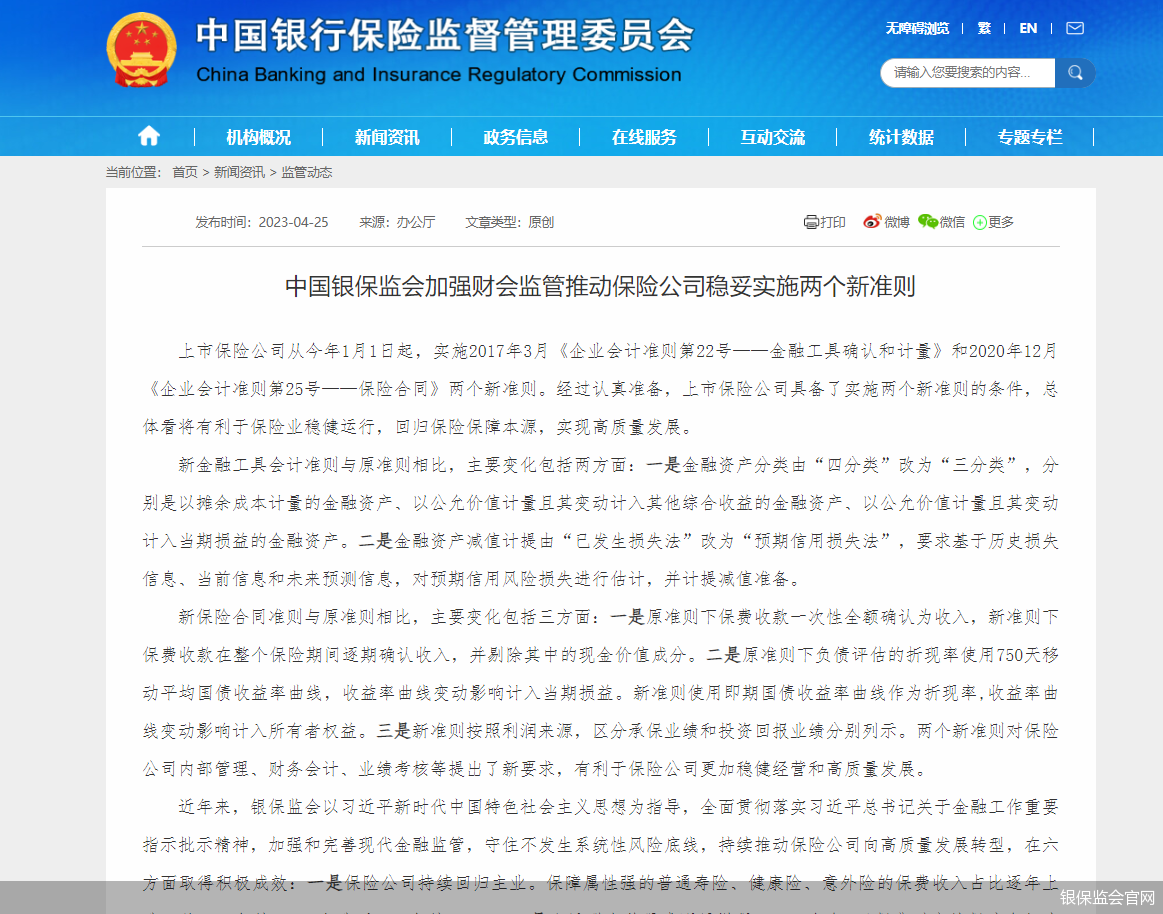Open 监管动态 in the breadcrumb trail

click(309, 172)
